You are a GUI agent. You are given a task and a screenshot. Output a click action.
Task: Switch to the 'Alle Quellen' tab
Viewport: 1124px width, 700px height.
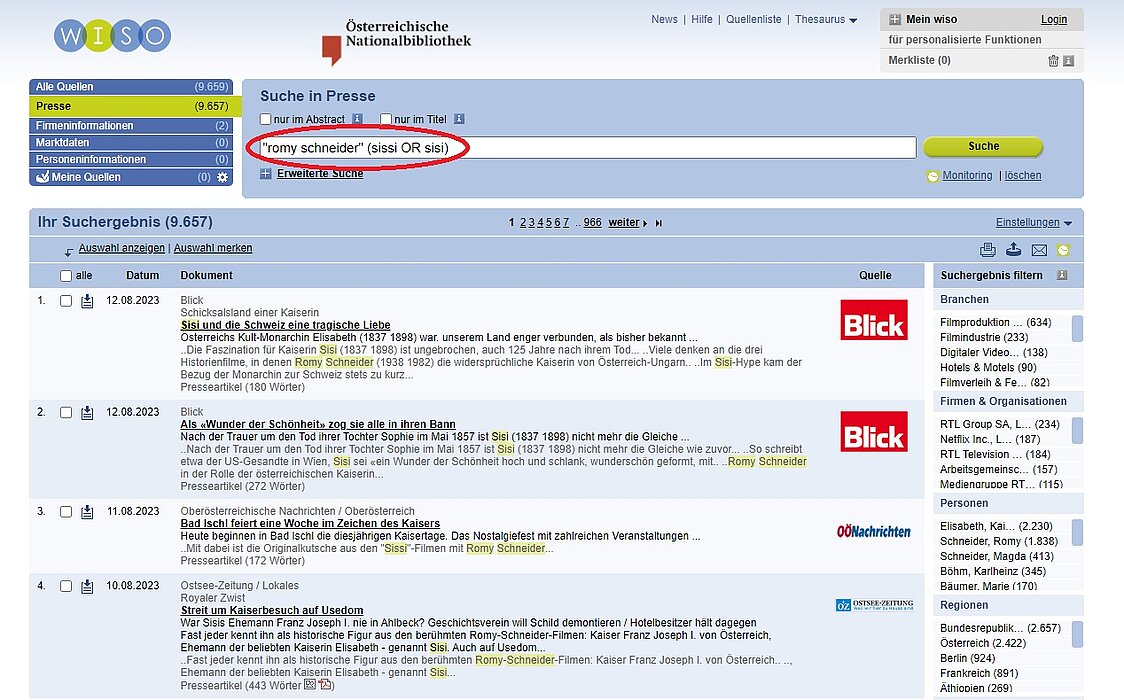point(131,87)
